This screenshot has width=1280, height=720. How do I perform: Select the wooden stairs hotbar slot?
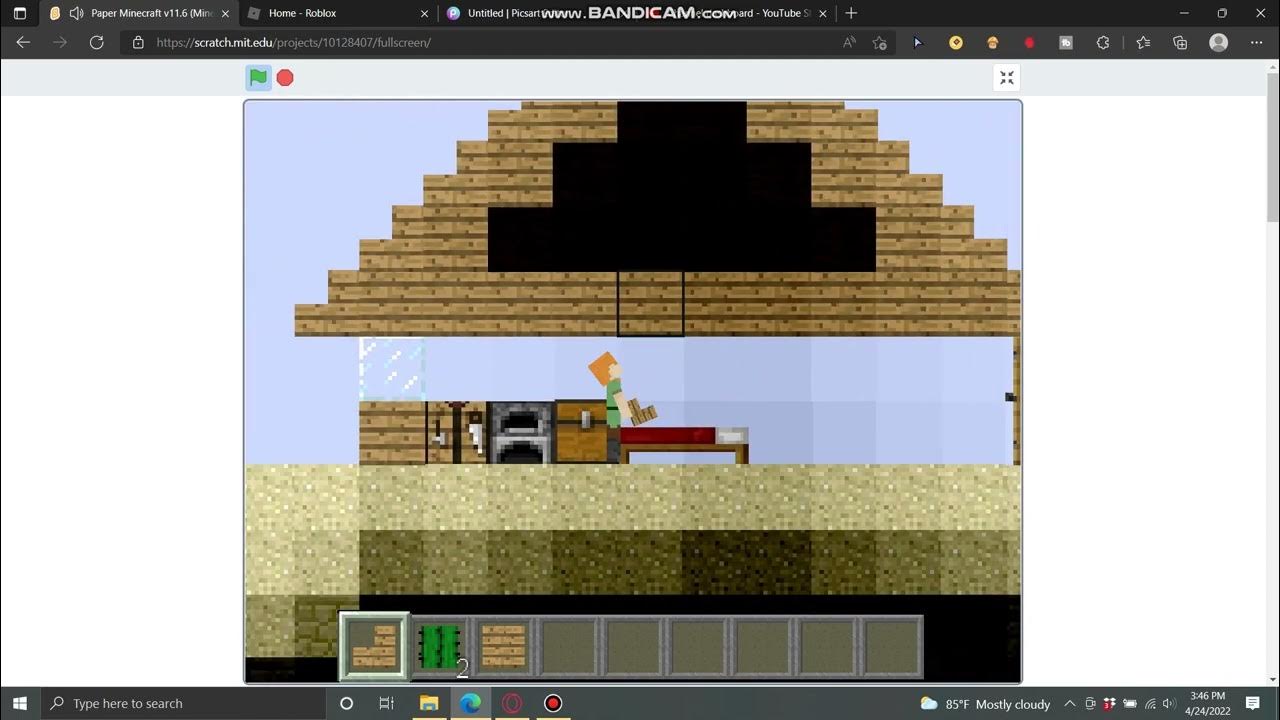[375, 647]
